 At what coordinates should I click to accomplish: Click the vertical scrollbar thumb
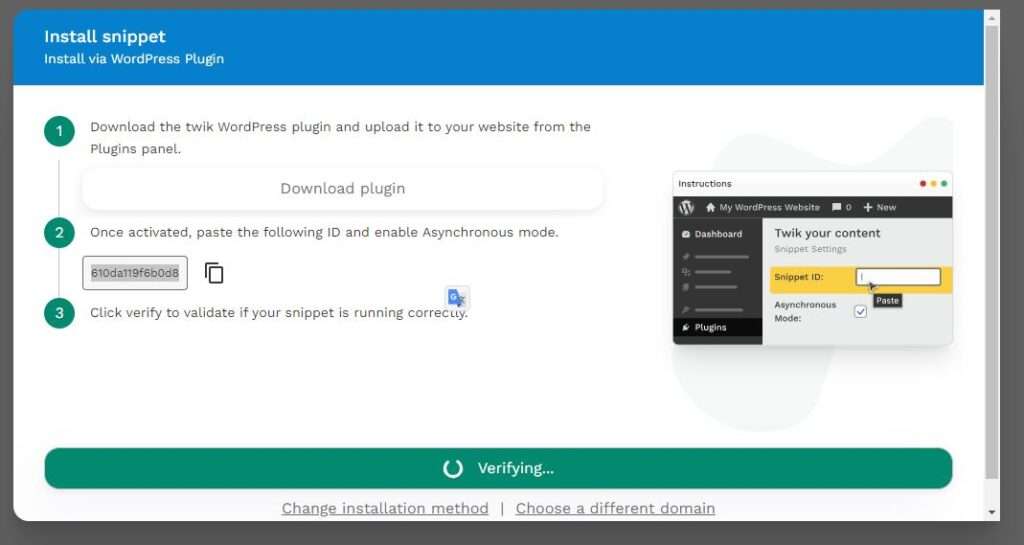click(x=992, y=251)
